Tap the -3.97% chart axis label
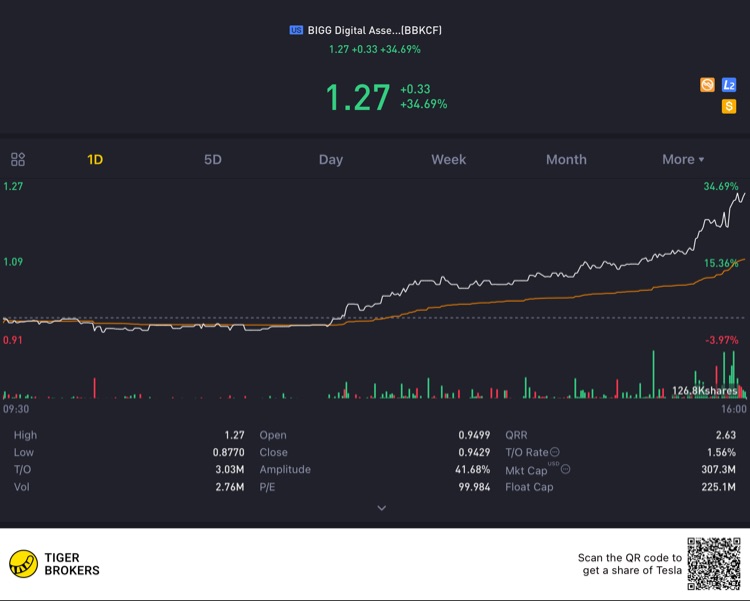Screen dimensions: 750x601 [x=722, y=340]
